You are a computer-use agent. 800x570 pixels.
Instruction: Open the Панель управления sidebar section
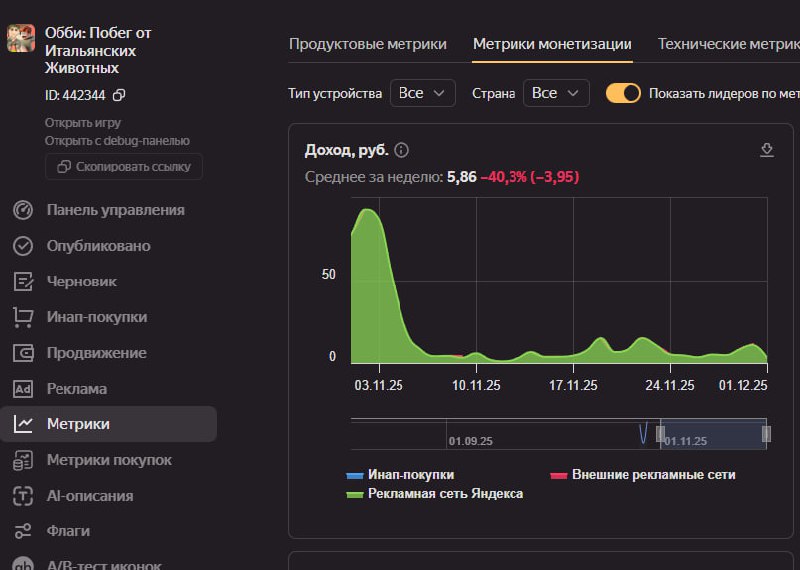pyautogui.click(x=115, y=210)
